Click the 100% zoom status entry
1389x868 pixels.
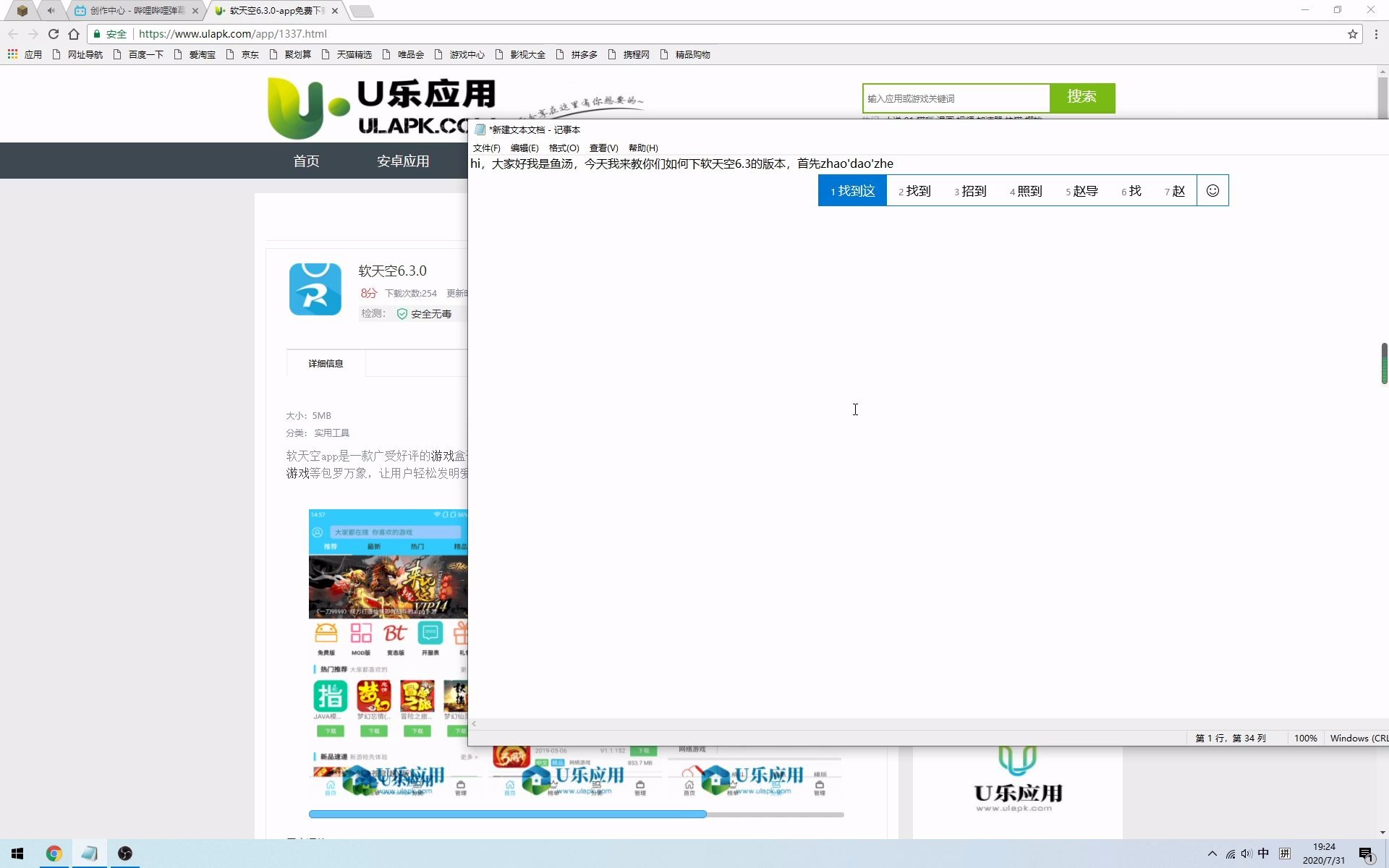pyautogui.click(x=1306, y=739)
